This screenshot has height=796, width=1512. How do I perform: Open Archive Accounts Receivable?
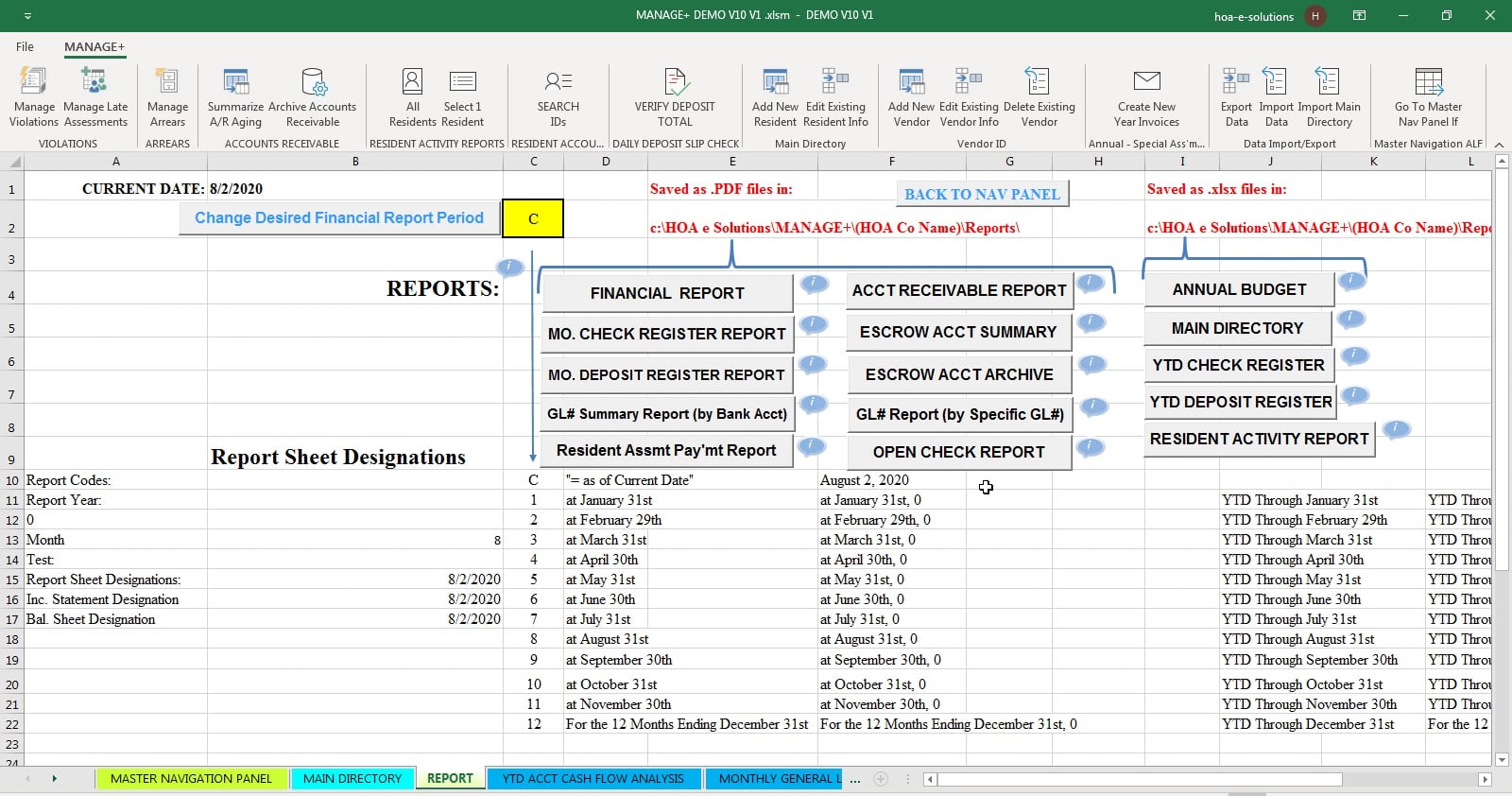(313, 97)
